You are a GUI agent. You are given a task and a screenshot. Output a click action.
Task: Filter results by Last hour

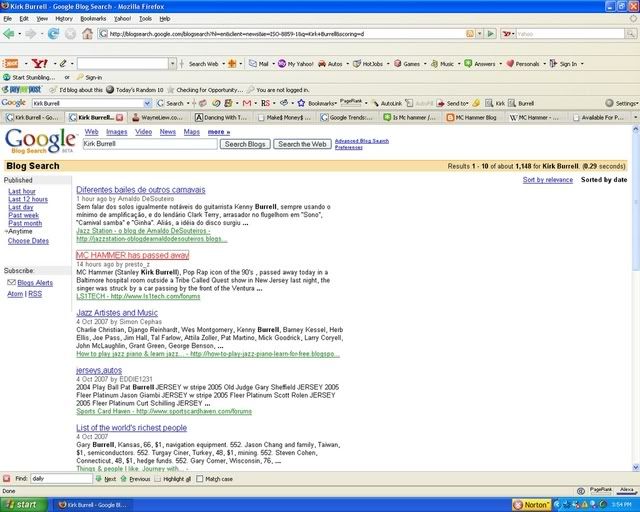tap(22, 191)
